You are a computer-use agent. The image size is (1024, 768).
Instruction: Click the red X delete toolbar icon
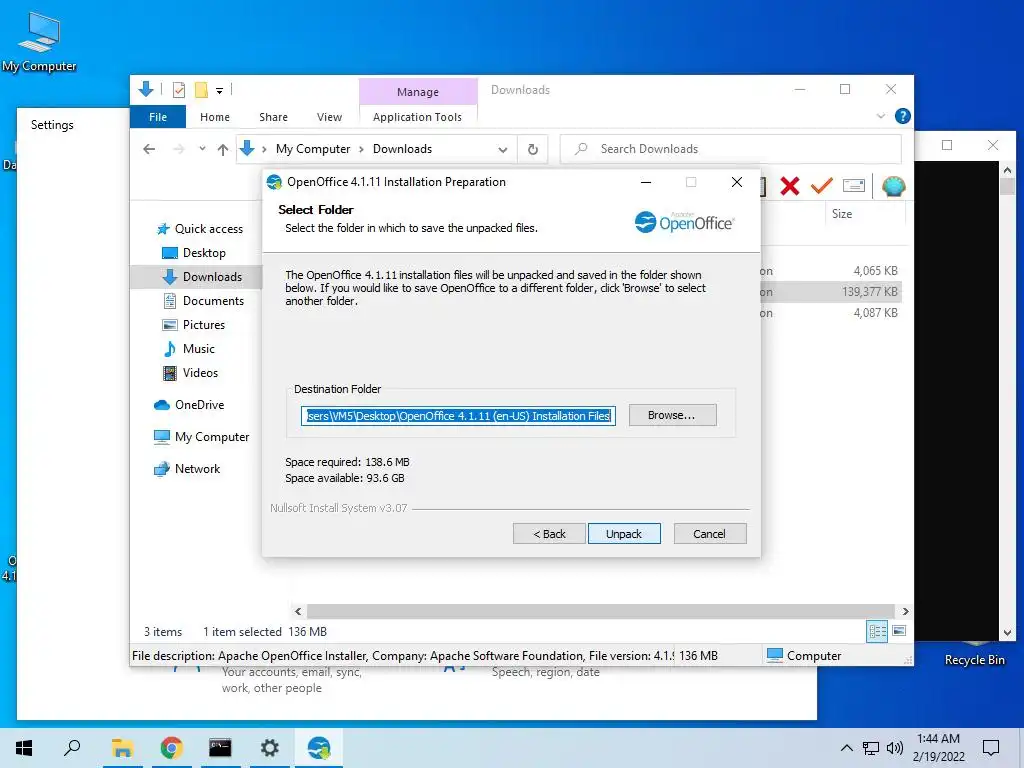pyautogui.click(x=790, y=186)
